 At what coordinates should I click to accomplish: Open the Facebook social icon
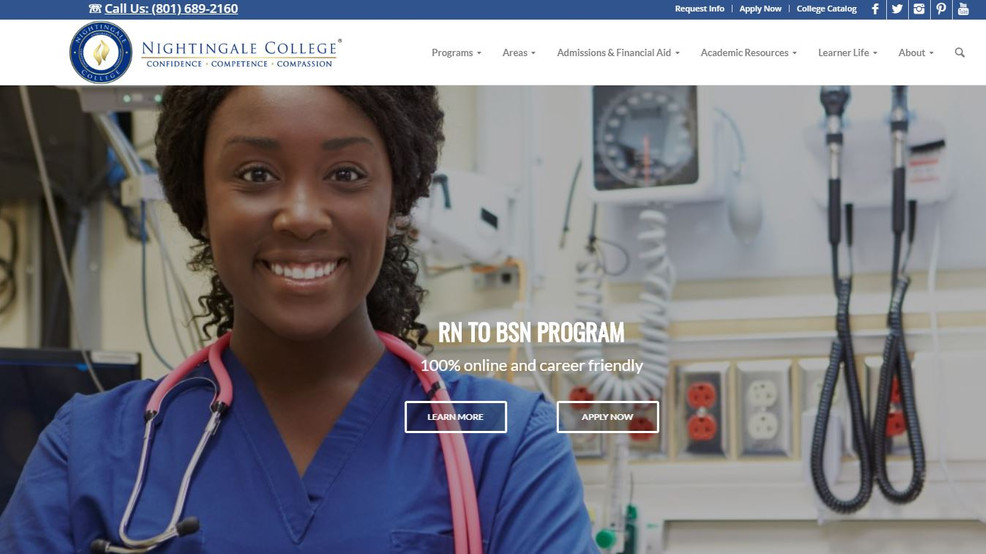875,9
